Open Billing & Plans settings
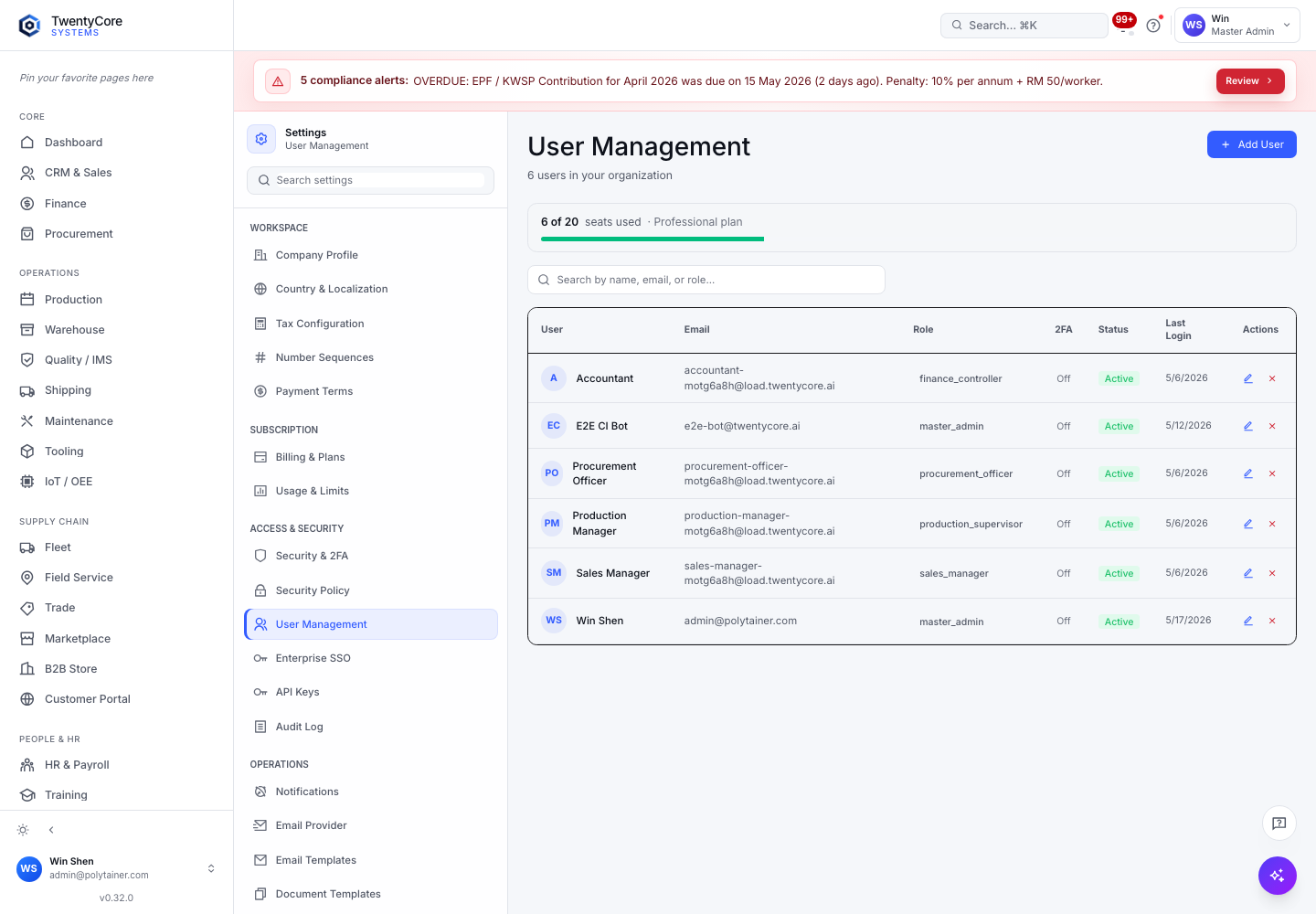This screenshot has width=1316, height=914. click(x=371, y=457)
